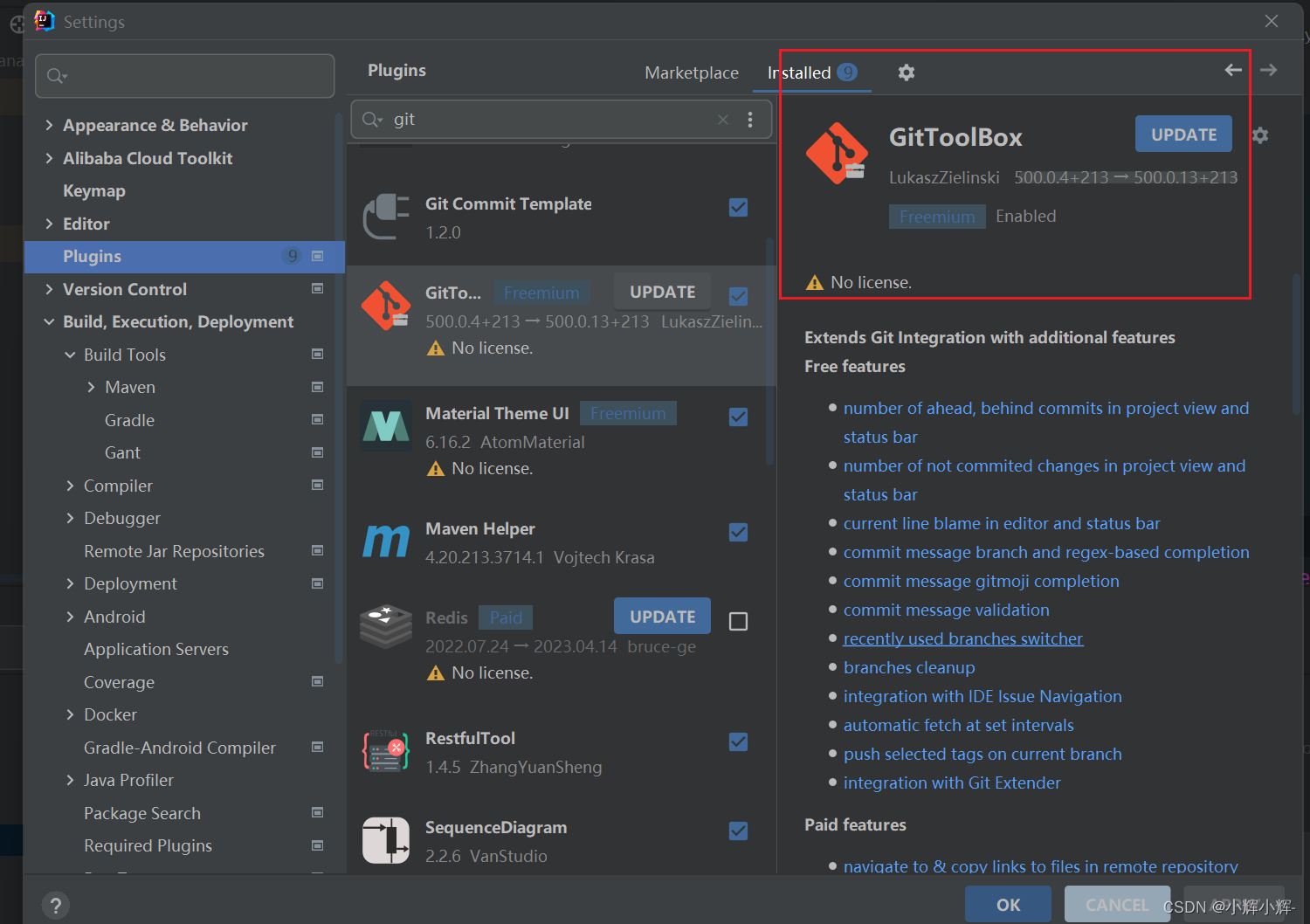Expand Appearance & Behavior section
Viewport: 1310px width, 924px height.
coord(49,126)
